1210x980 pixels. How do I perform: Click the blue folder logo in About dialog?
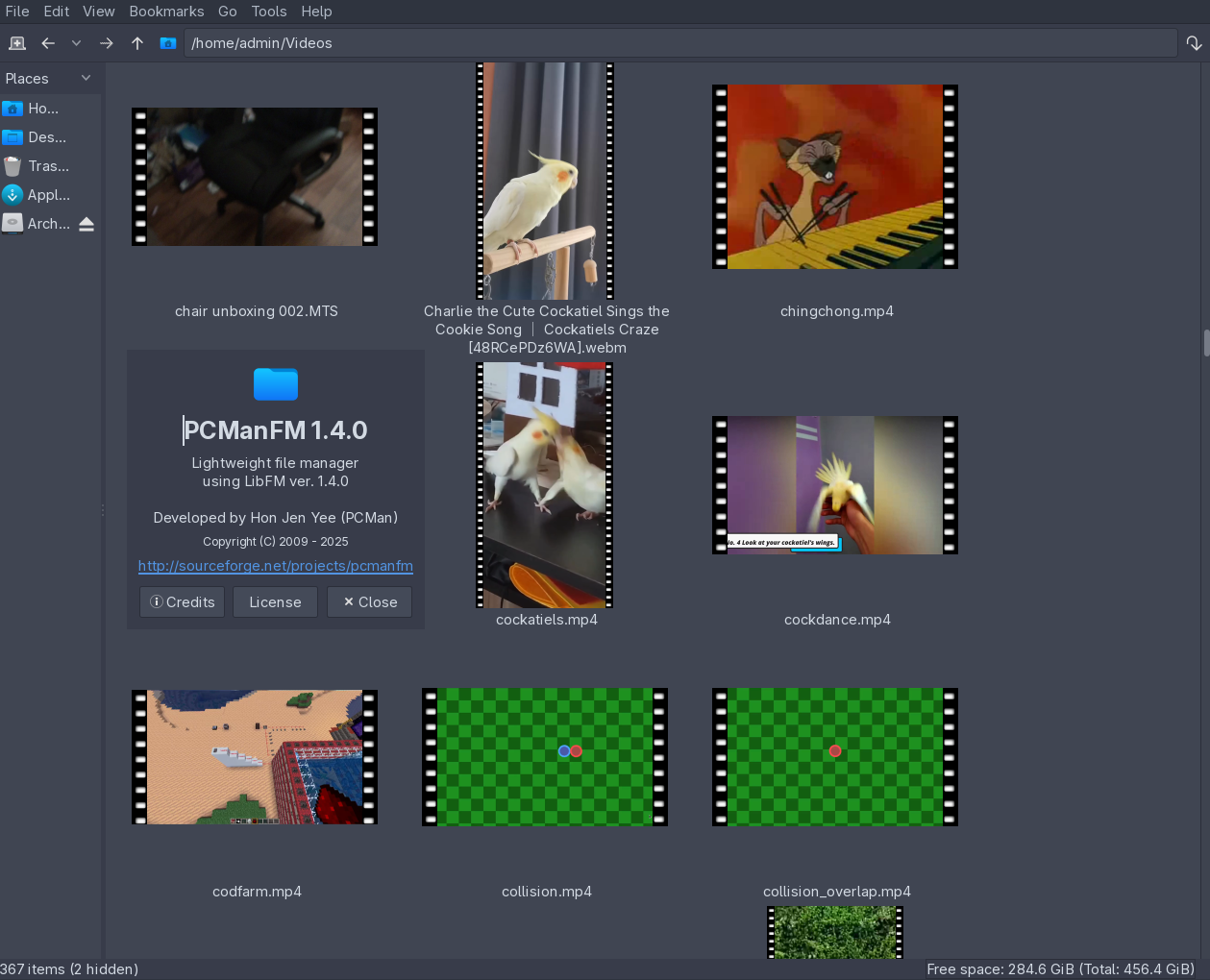[x=276, y=383]
